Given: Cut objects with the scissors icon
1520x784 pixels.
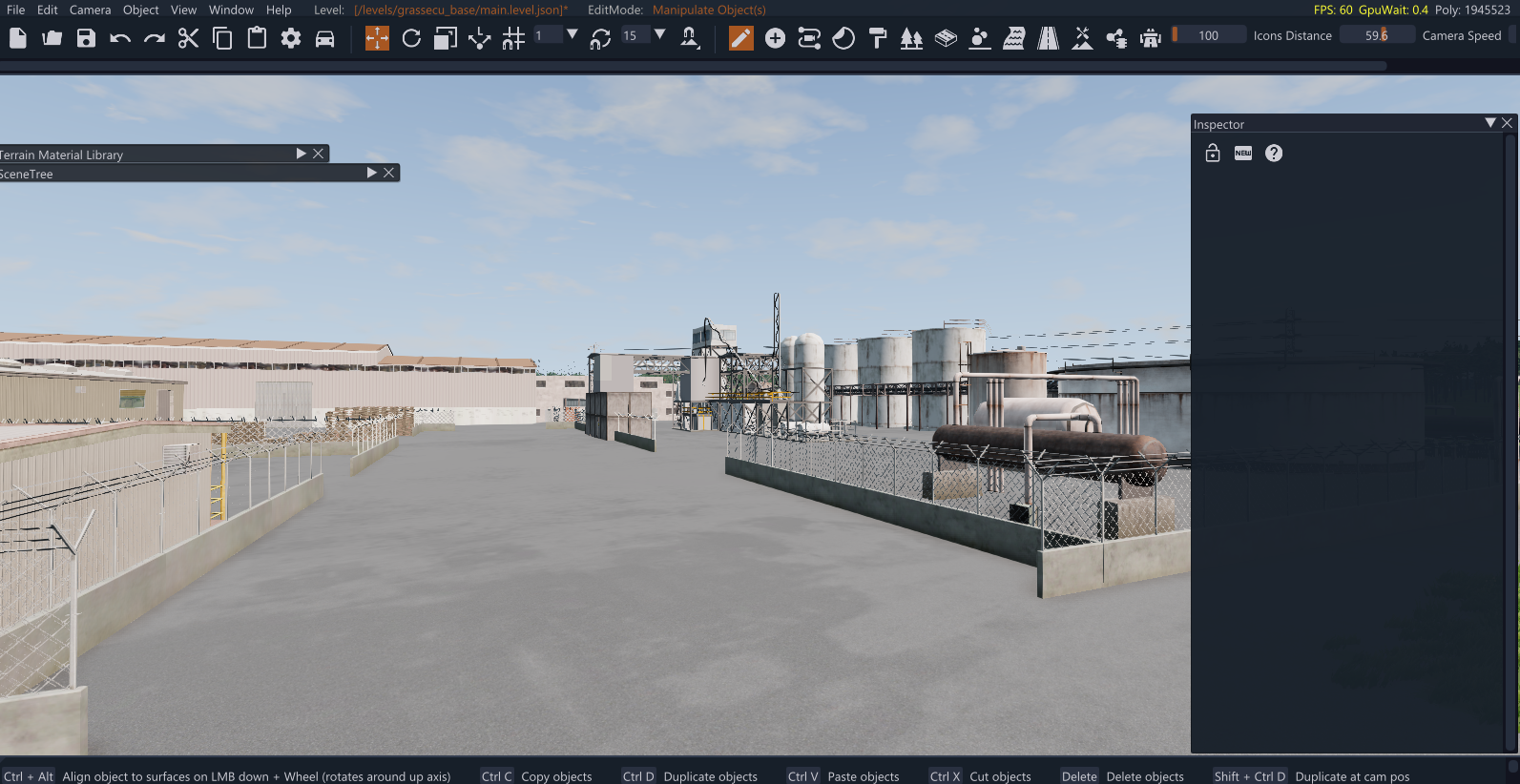Looking at the screenshot, I should 188,38.
